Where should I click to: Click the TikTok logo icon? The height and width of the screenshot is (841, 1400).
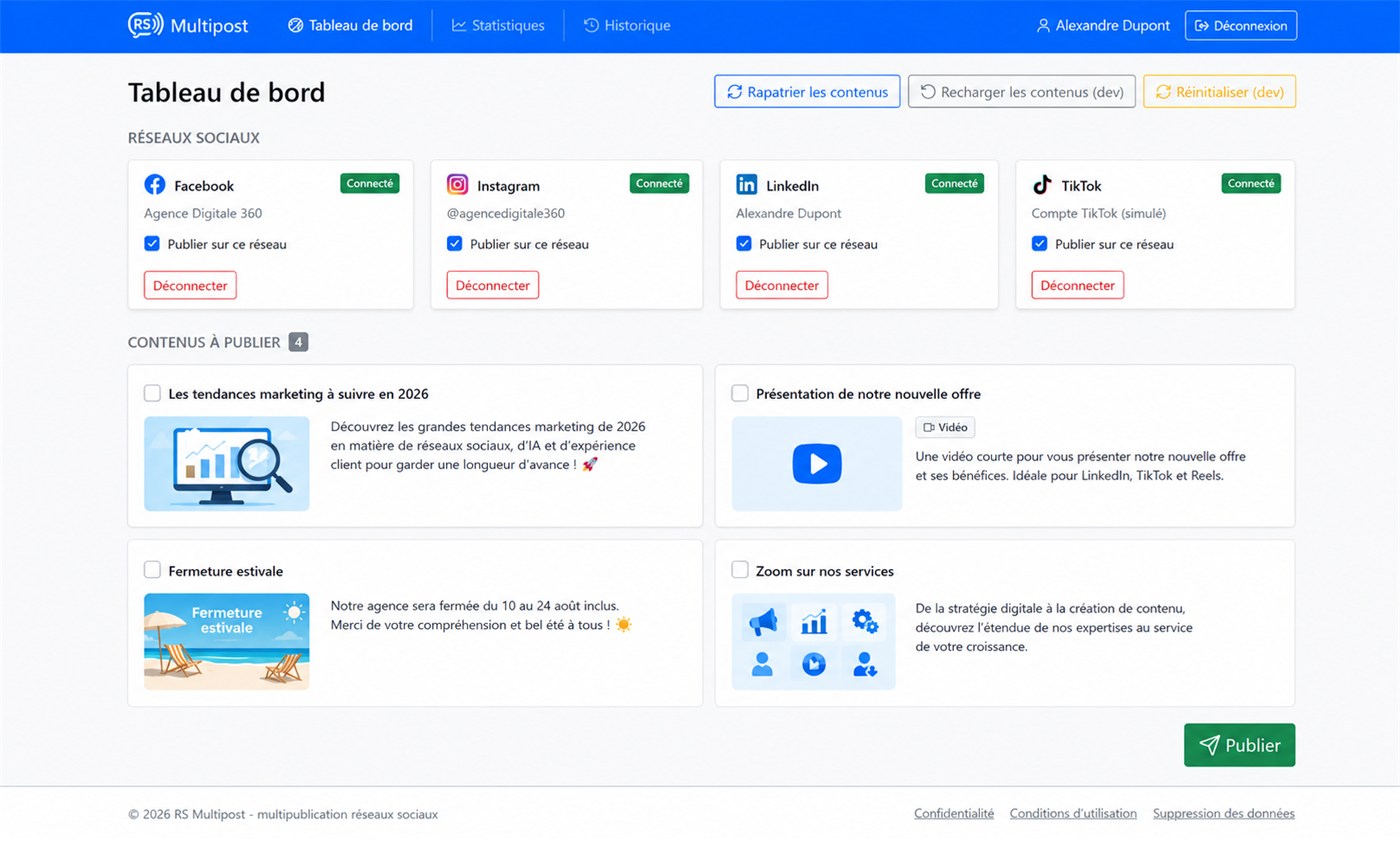[1042, 185]
